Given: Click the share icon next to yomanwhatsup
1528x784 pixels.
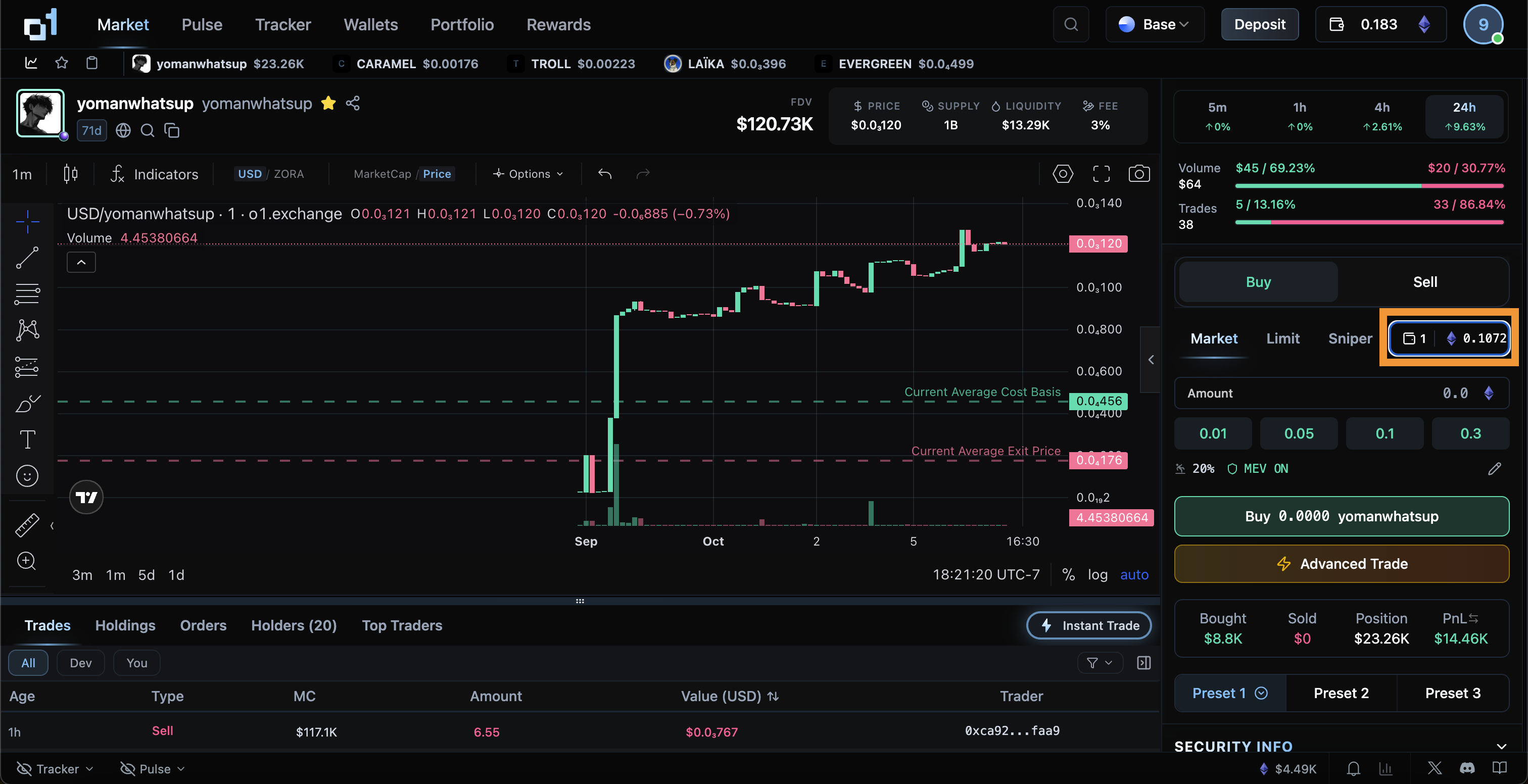Looking at the screenshot, I should tap(353, 103).
